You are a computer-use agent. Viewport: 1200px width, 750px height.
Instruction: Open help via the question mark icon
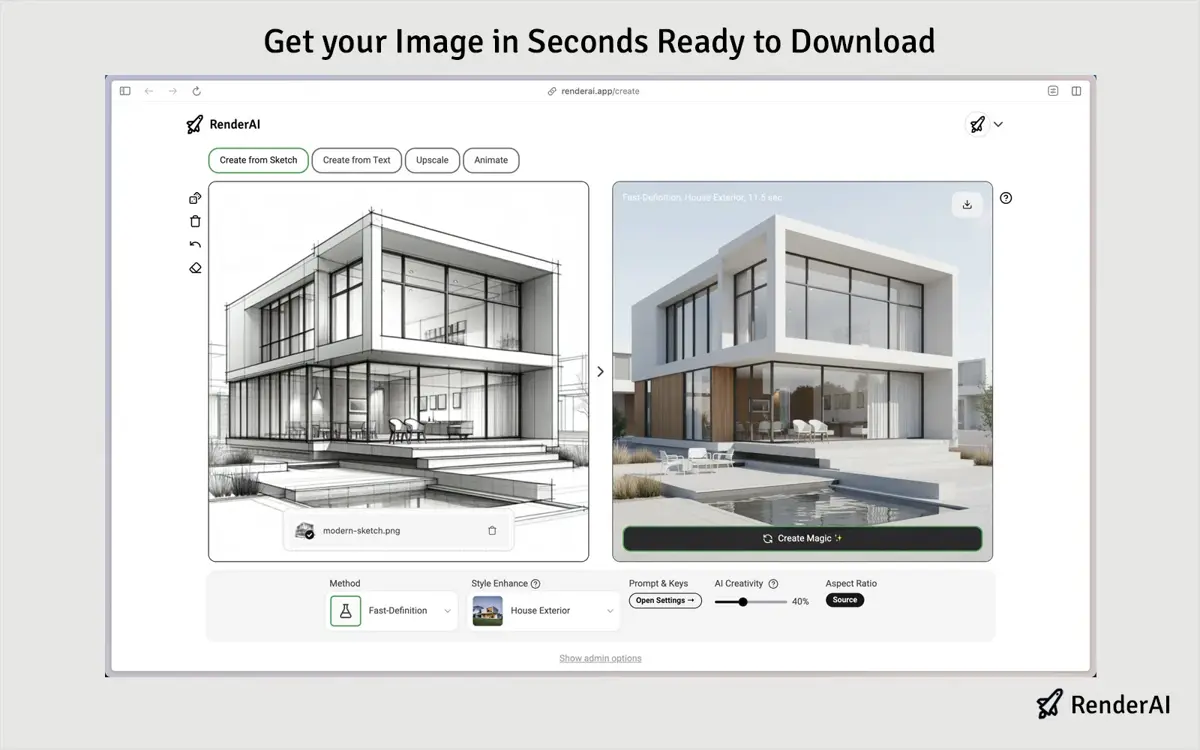click(1006, 198)
